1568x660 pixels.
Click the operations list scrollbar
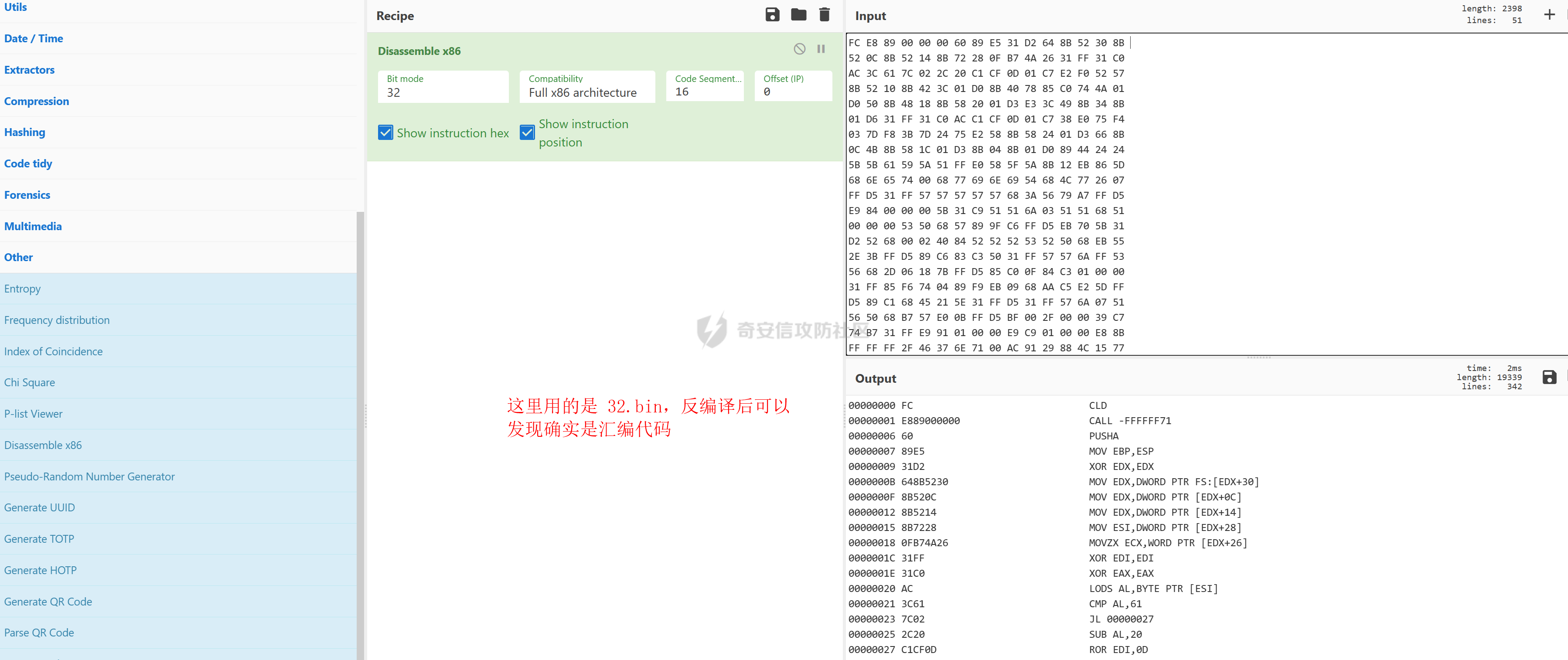(360, 435)
